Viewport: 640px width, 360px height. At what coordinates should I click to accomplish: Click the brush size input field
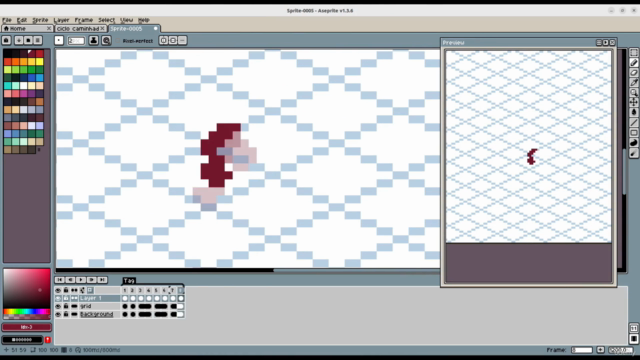click(x=76, y=40)
